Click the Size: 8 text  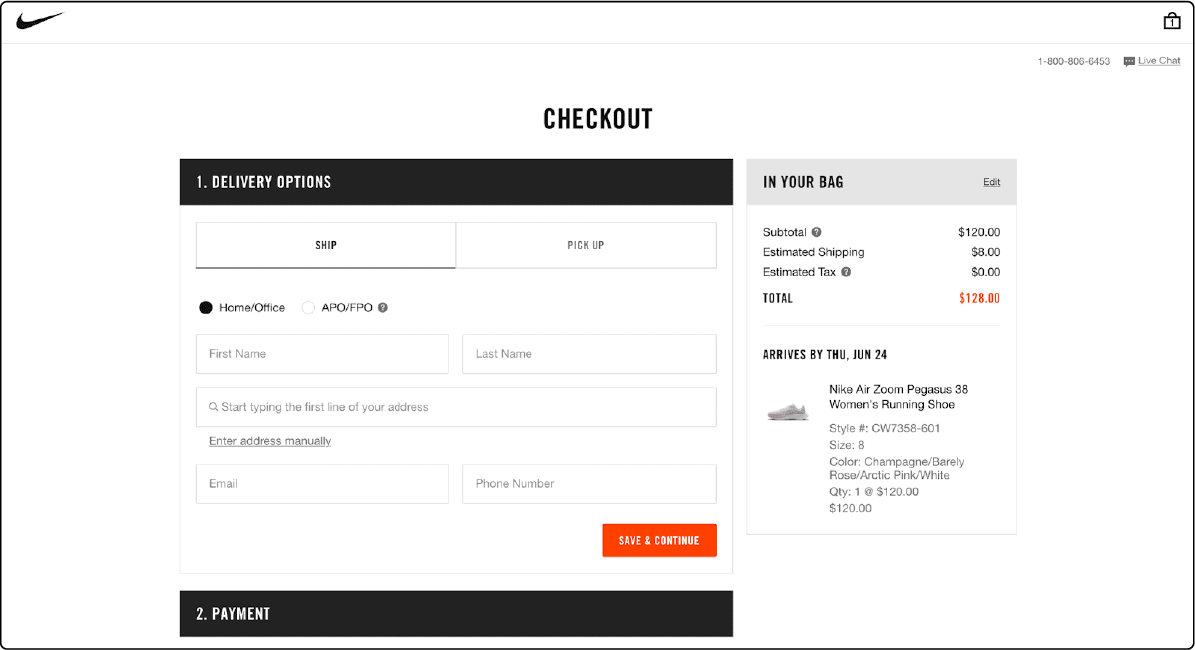tap(847, 445)
